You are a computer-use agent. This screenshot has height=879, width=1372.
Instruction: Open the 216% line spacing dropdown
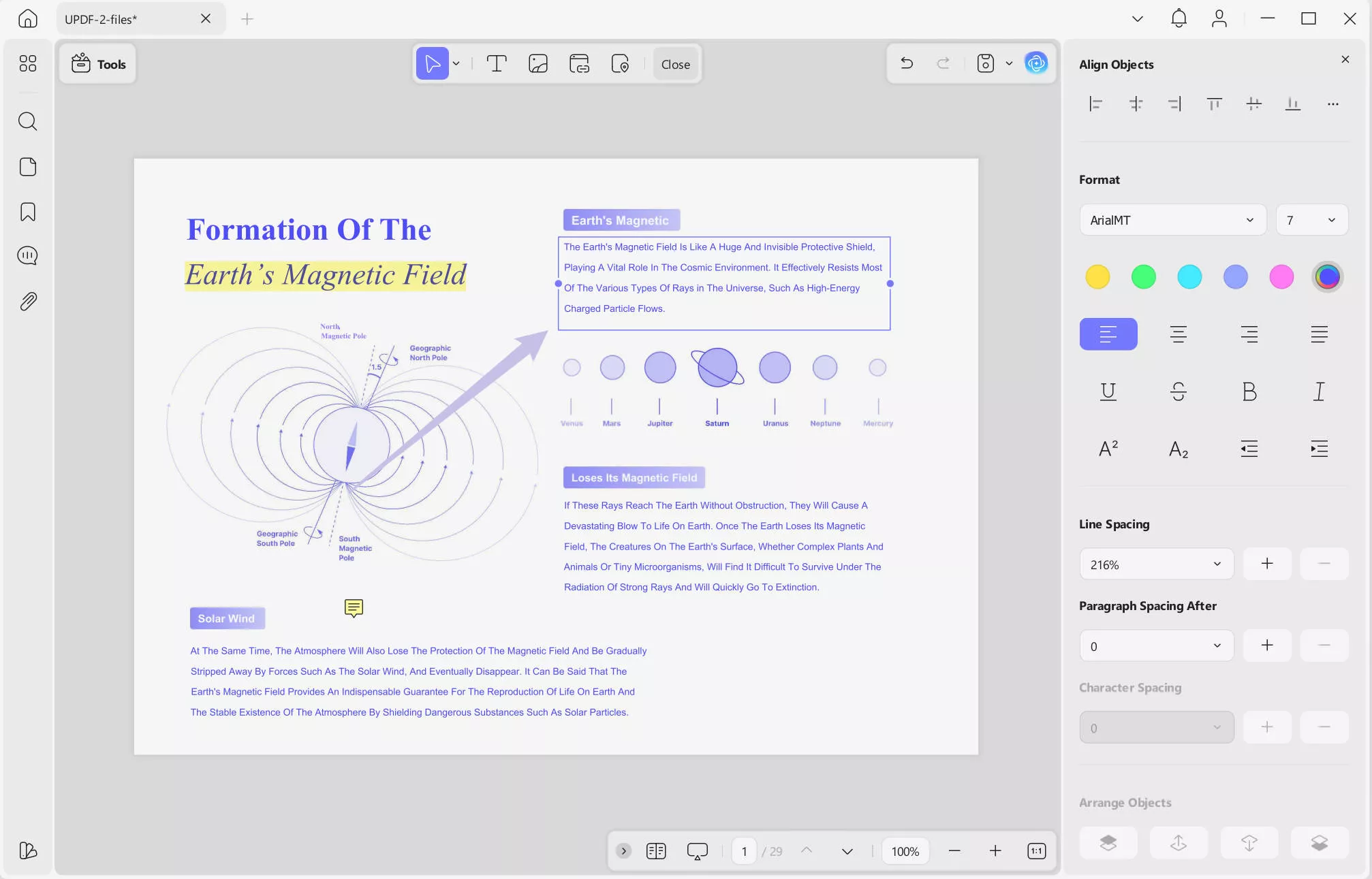pos(1156,564)
